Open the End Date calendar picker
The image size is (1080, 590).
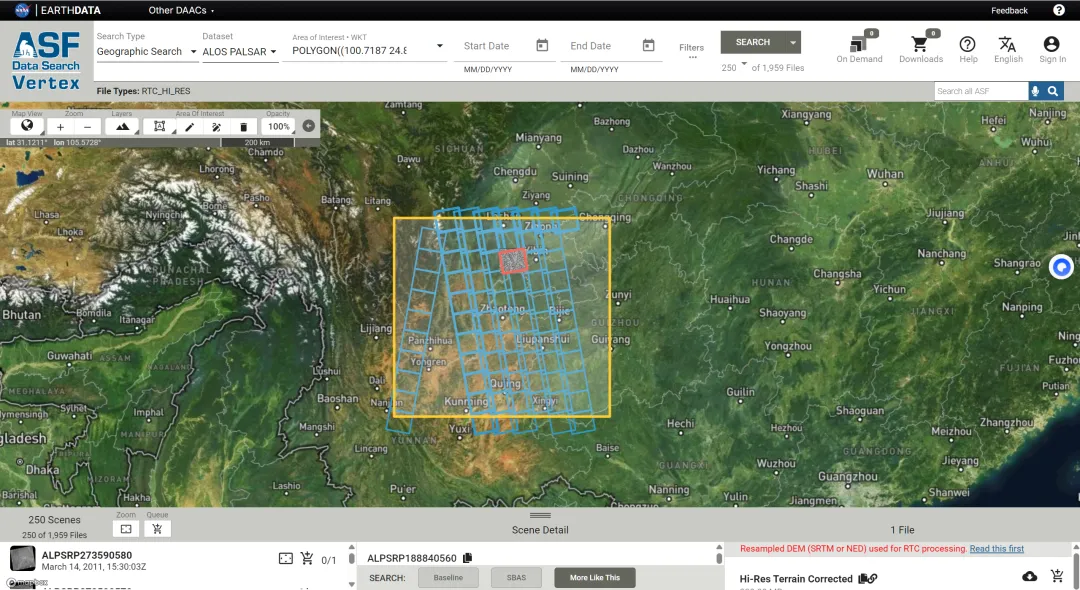pos(648,45)
